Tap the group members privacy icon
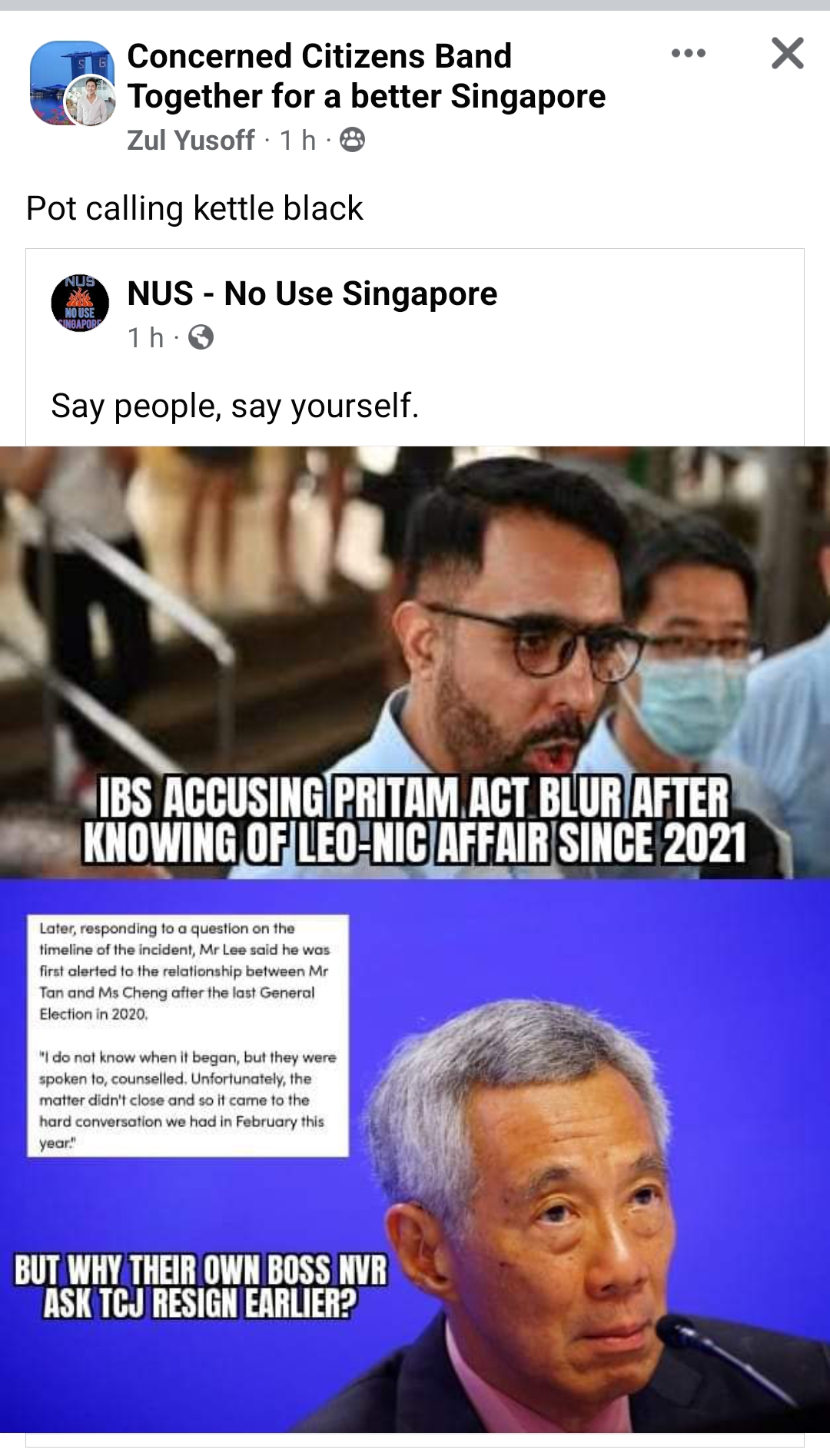This screenshot has width=830, height=1456. [x=352, y=140]
